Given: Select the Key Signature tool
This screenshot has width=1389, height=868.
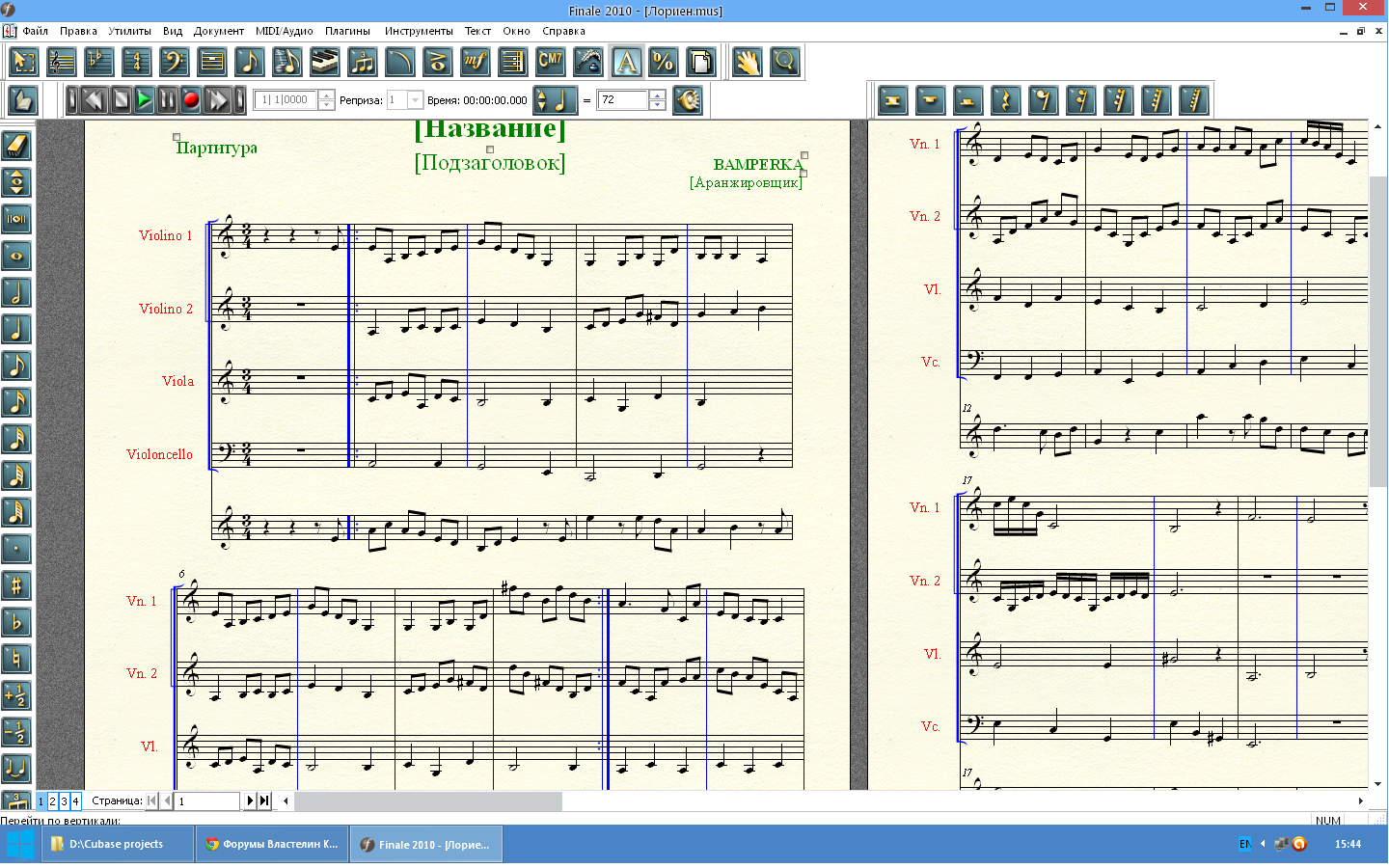Looking at the screenshot, I should click(98, 63).
